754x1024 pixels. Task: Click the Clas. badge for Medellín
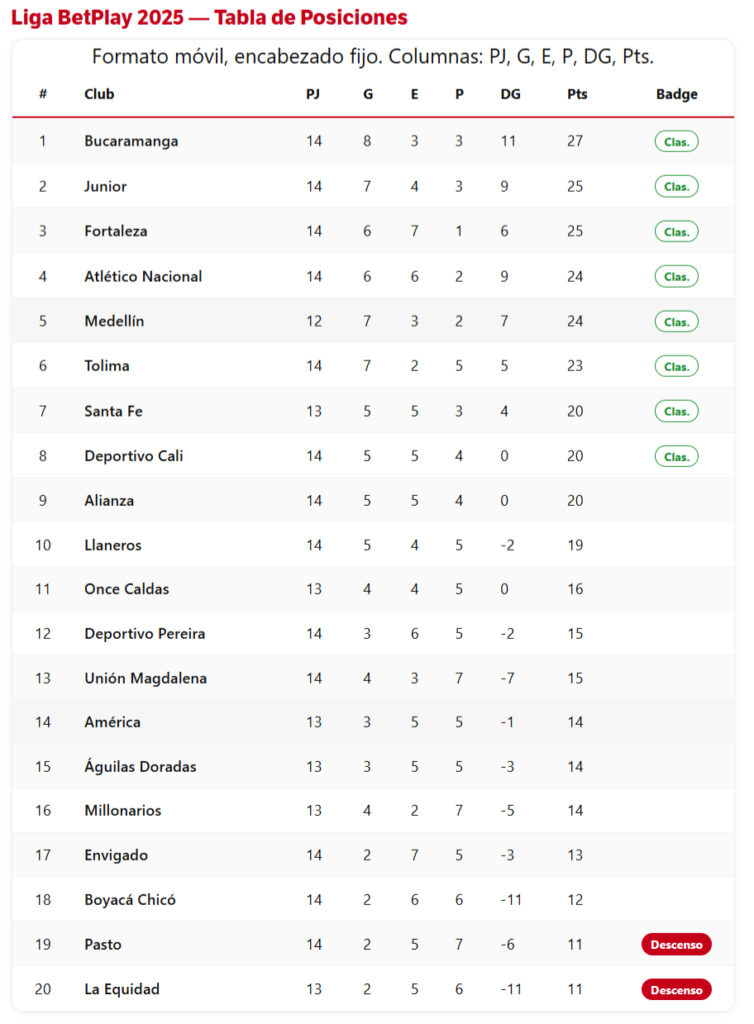(676, 322)
